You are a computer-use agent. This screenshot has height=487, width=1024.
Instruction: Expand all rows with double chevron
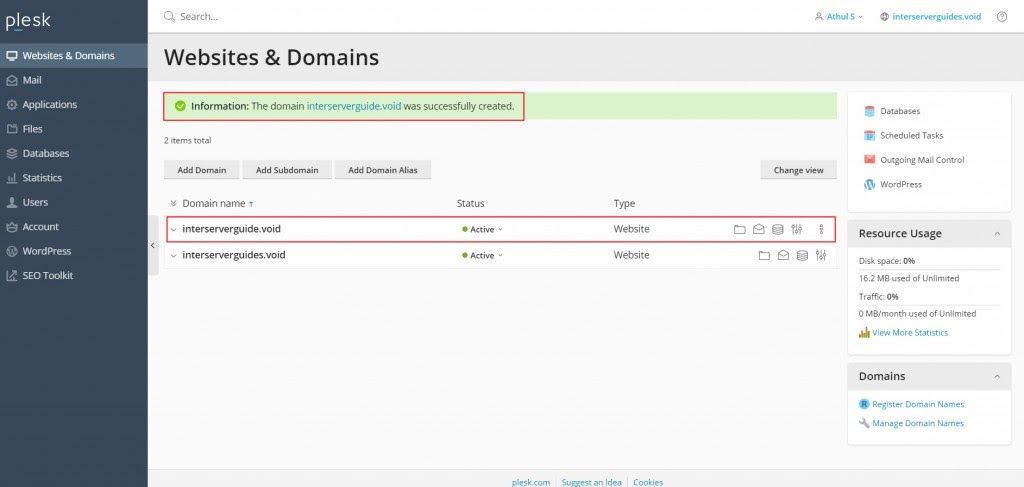click(x=174, y=204)
